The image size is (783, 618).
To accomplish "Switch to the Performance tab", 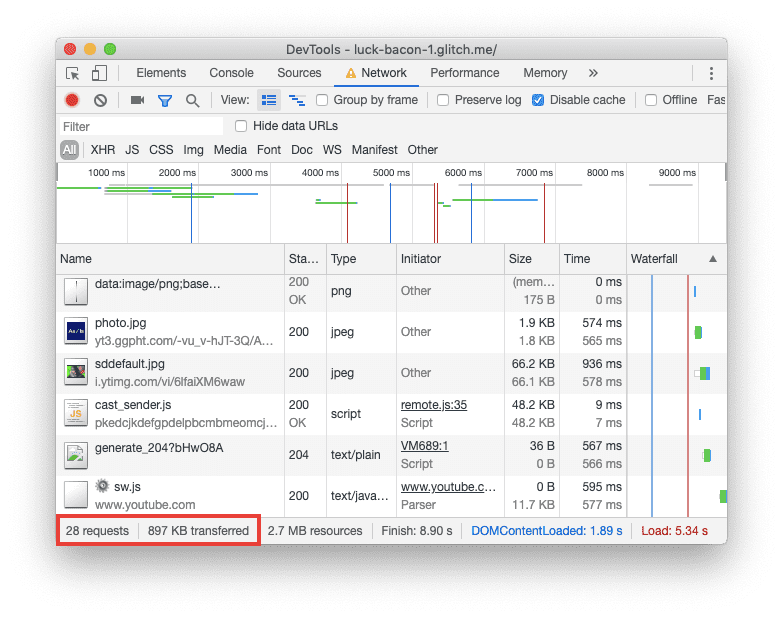I will 464,73.
